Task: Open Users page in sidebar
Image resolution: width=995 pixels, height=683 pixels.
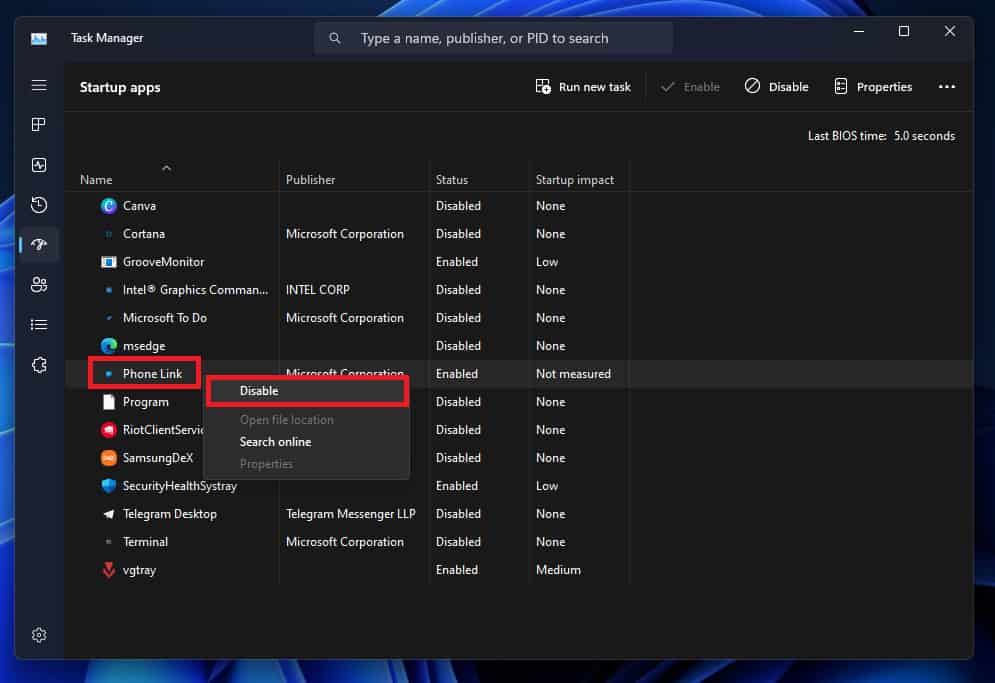Action: 39,284
